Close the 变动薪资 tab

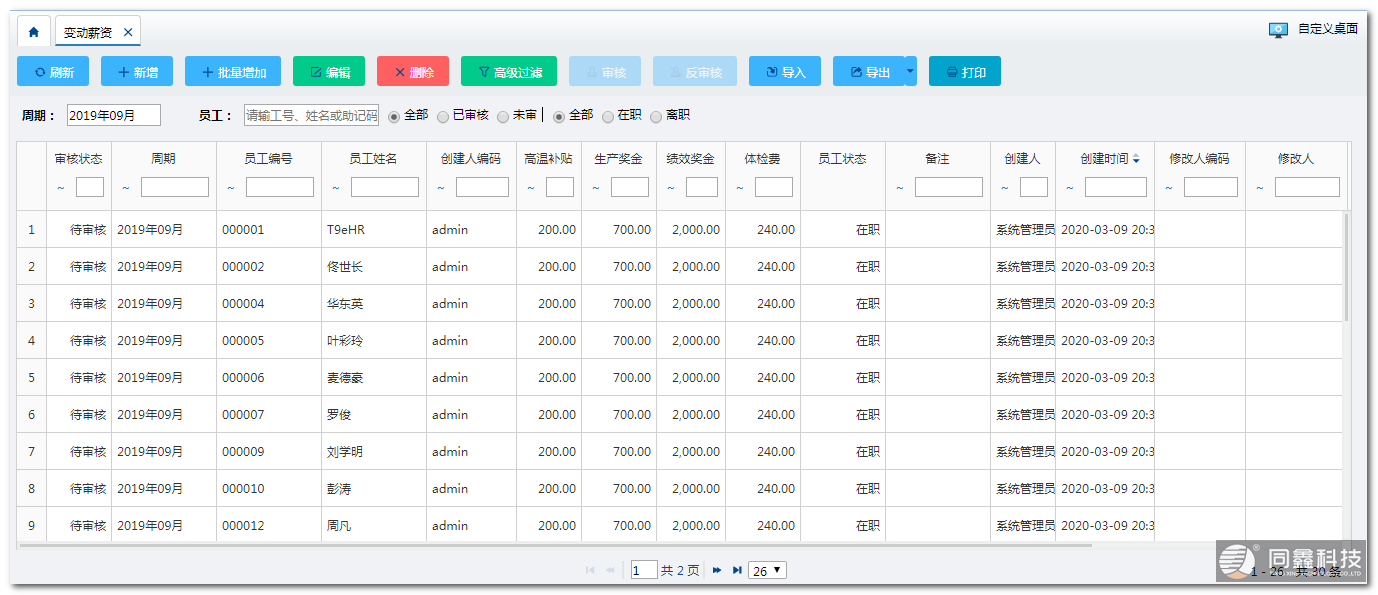[x=128, y=32]
